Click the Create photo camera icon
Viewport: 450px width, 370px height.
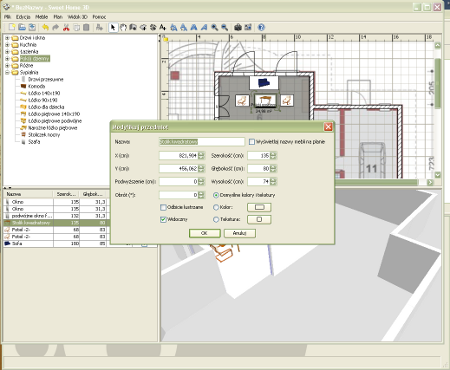(x=237, y=27)
